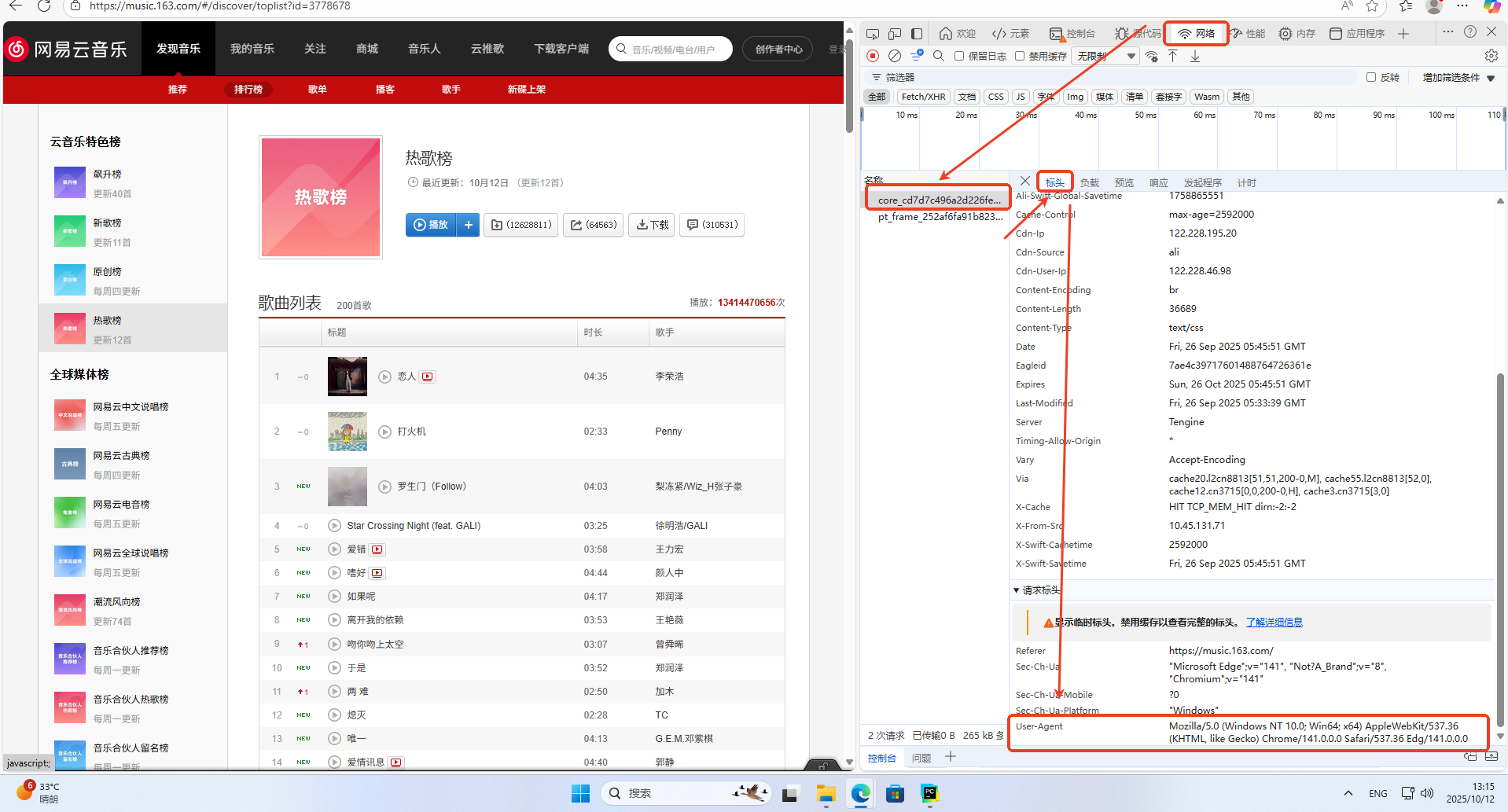Open File Explorer from taskbar

click(826, 794)
